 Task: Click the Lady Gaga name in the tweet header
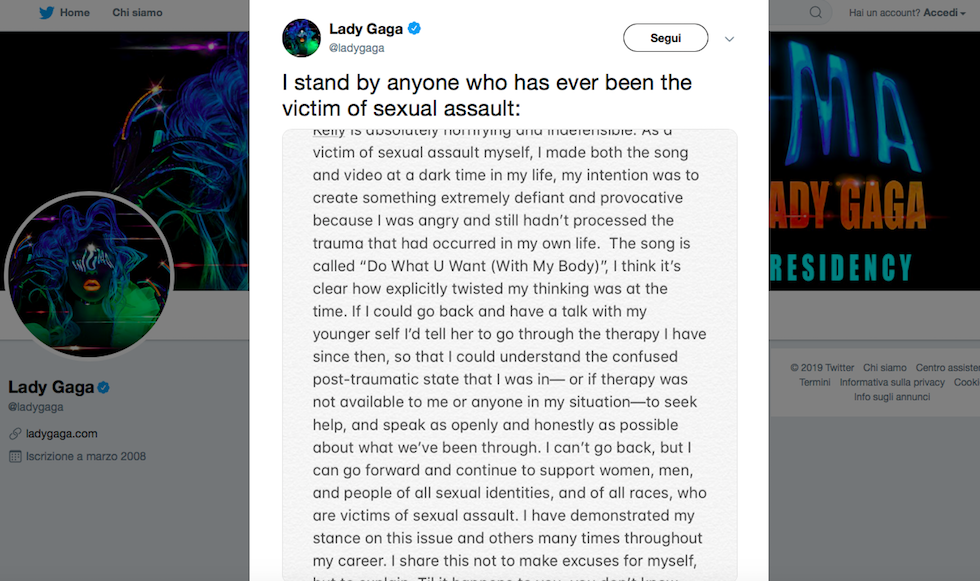[x=366, y=28]
